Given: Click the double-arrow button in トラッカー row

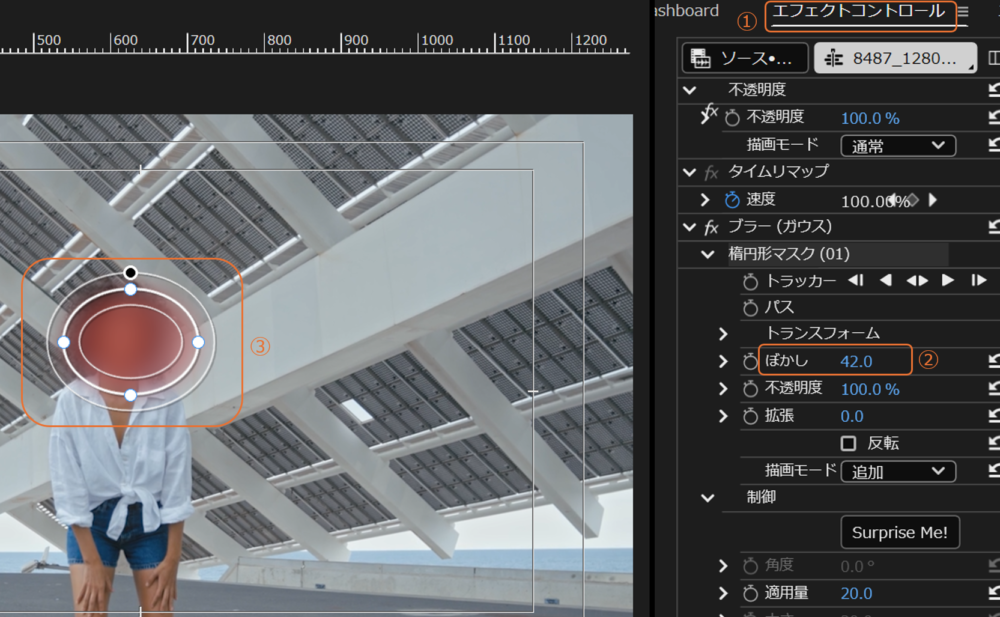Looking at the screenshot, I should tap(917, 281).
